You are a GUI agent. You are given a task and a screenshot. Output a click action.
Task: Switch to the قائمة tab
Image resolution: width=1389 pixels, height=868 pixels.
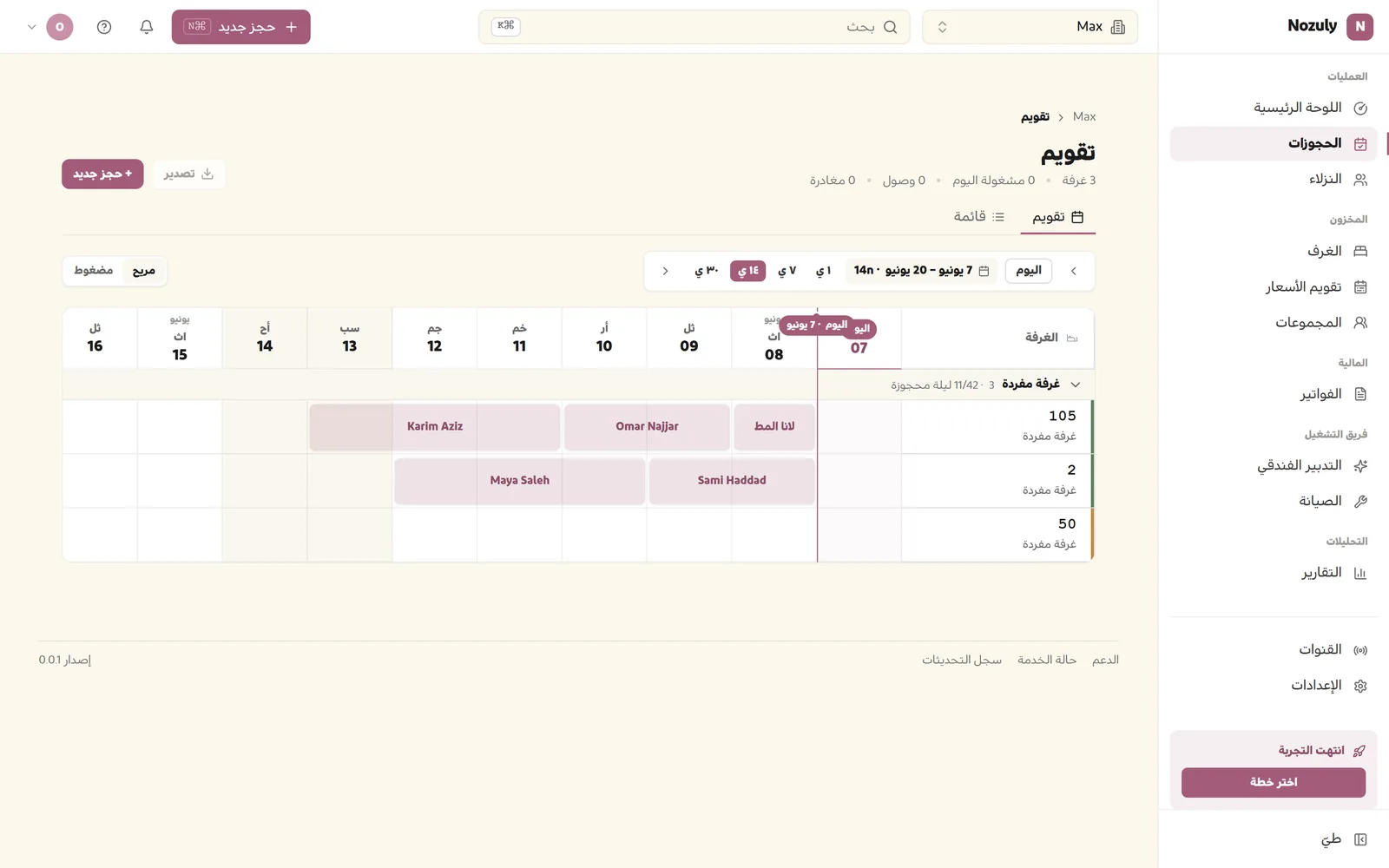click(x=978, y=217)
